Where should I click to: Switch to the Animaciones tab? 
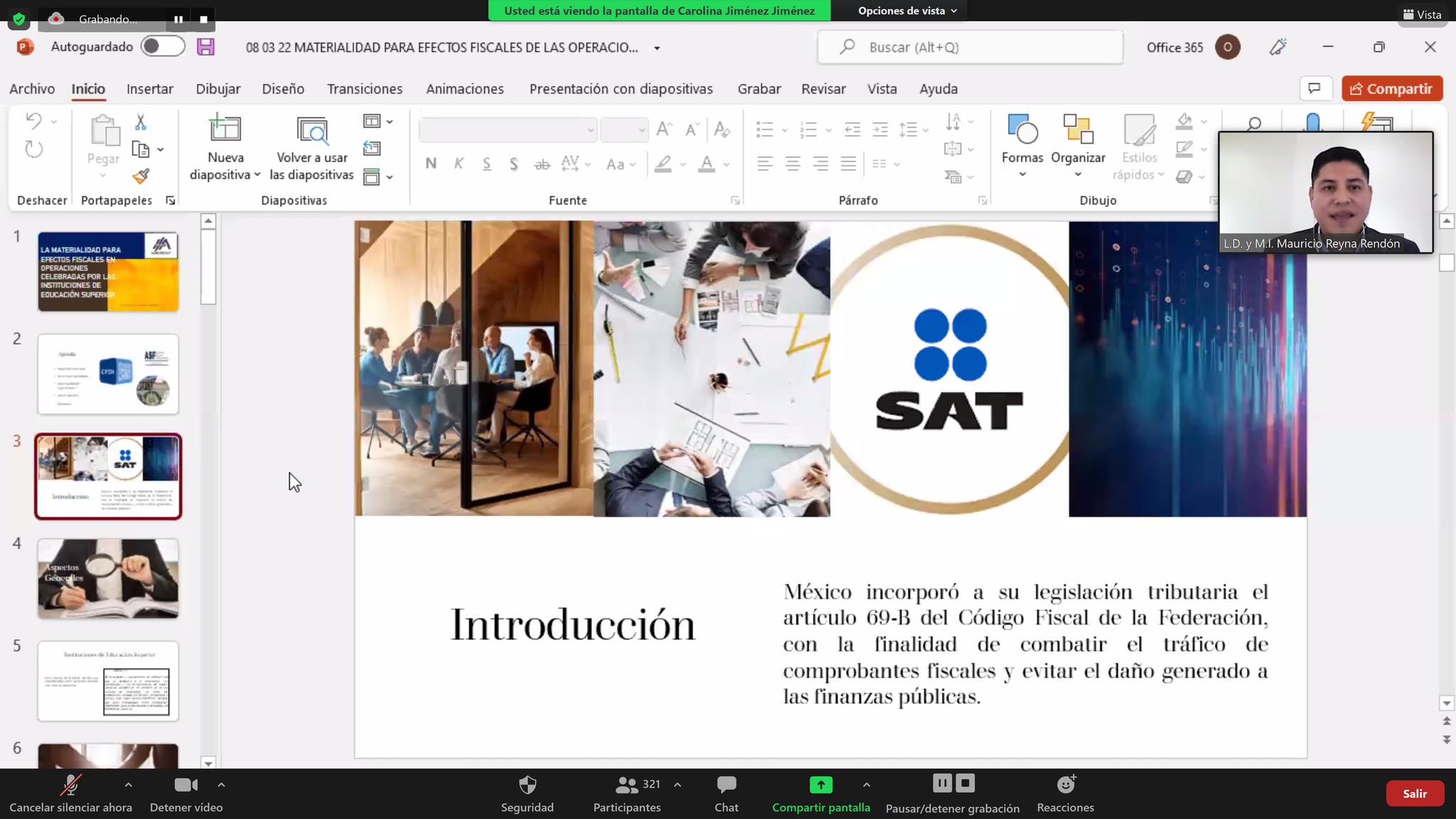click(x=465, y=89)
